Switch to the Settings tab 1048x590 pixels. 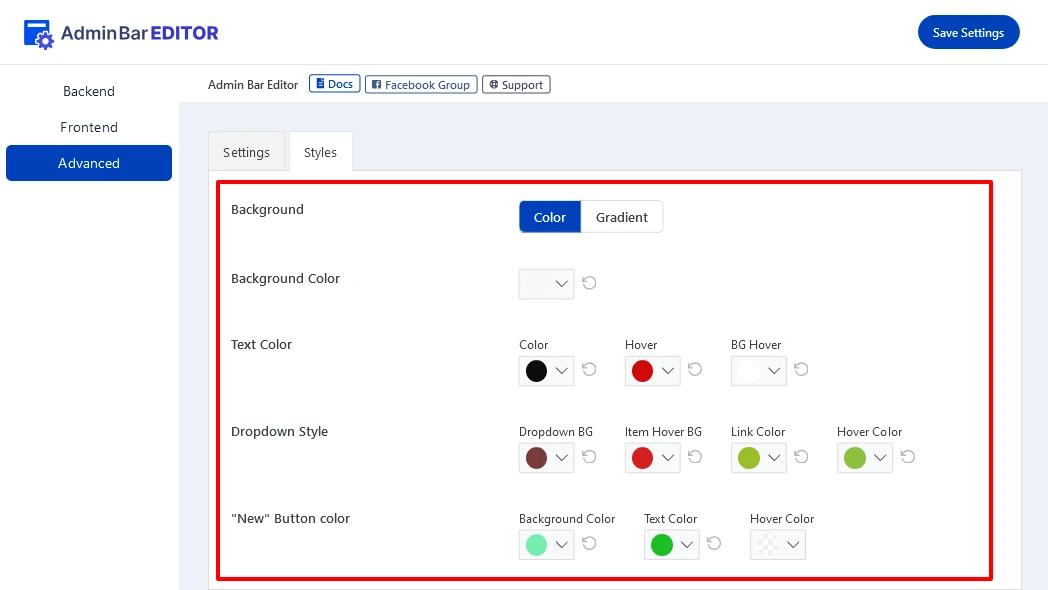[x=246, y=151]
